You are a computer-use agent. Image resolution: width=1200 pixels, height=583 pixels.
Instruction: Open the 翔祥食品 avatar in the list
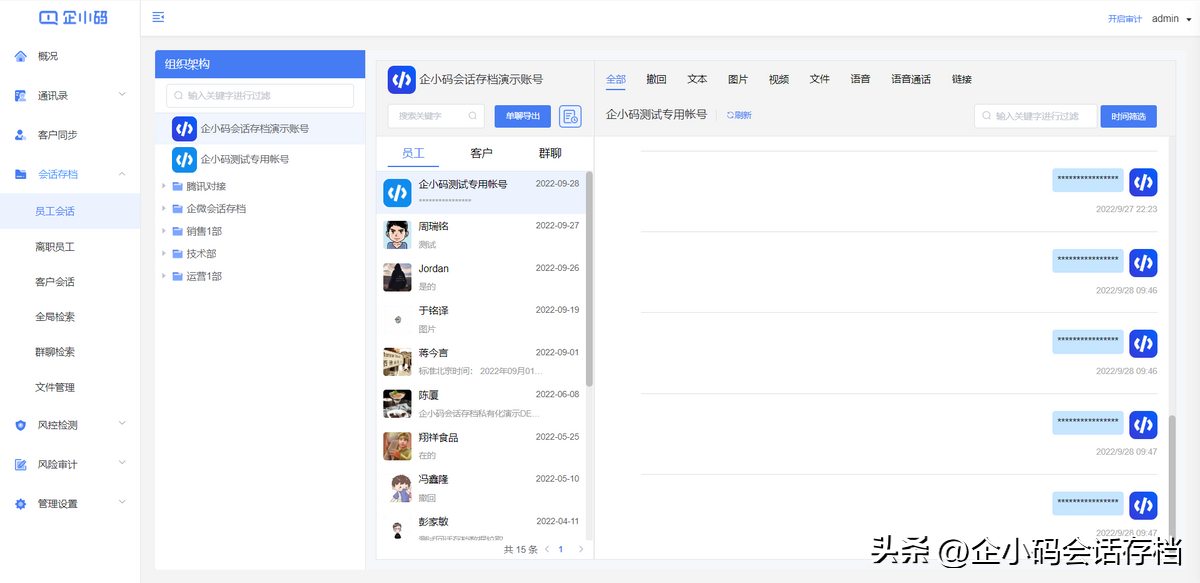coord(397,446)
